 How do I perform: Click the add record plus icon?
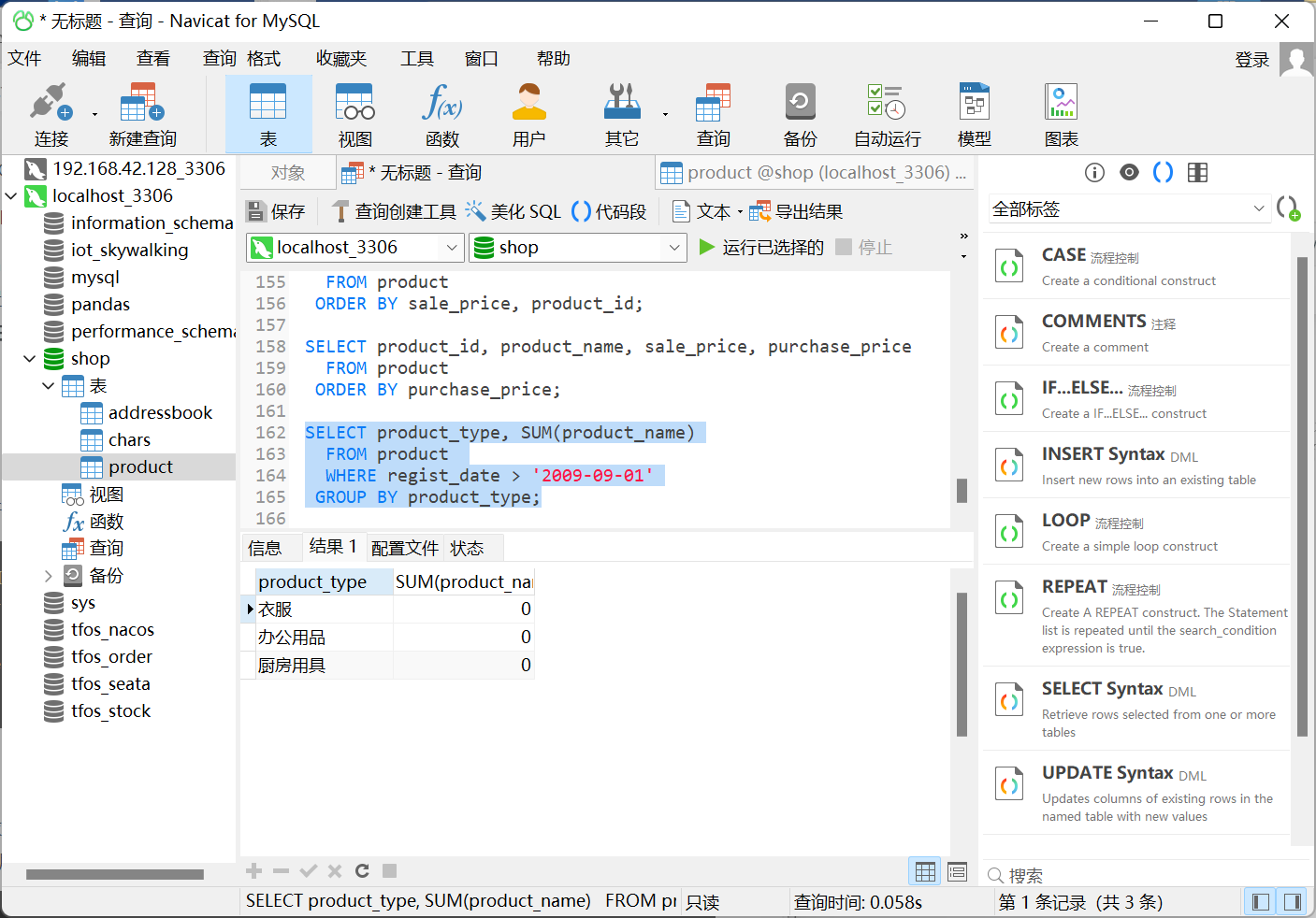253,871
